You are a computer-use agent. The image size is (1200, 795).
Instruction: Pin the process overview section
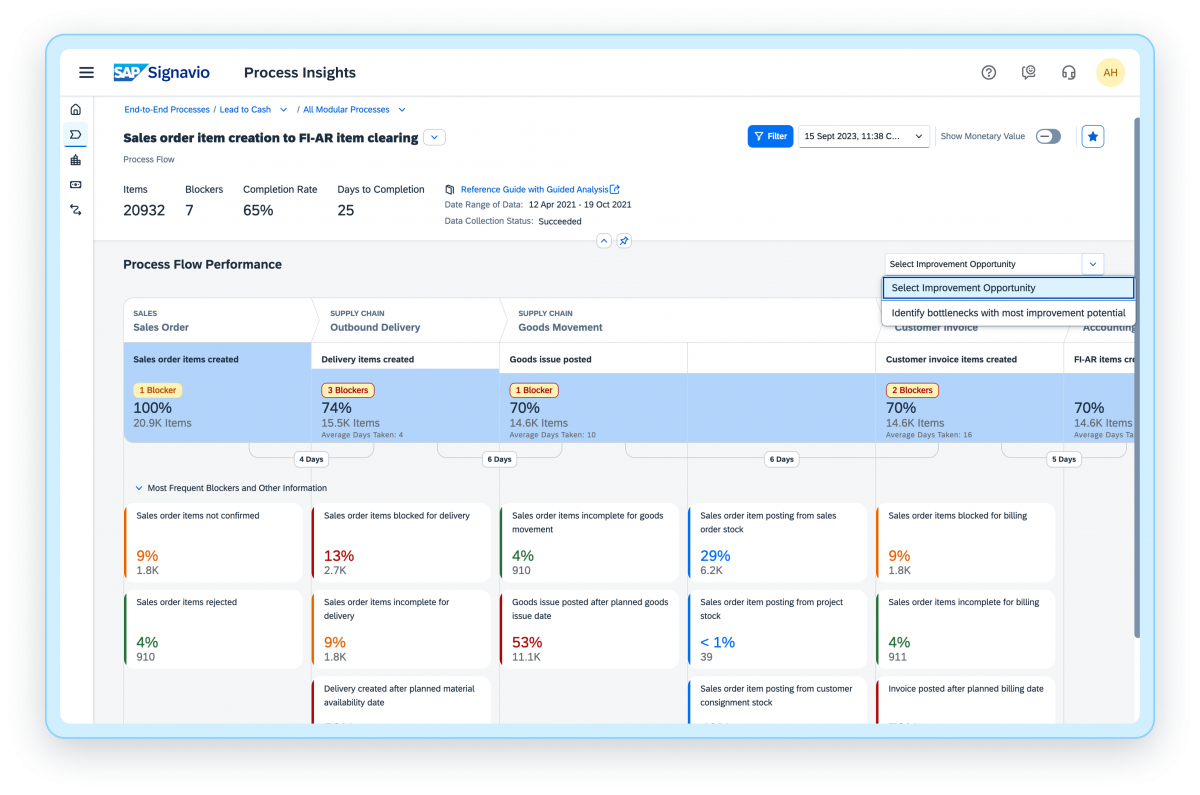click(624, 241)
